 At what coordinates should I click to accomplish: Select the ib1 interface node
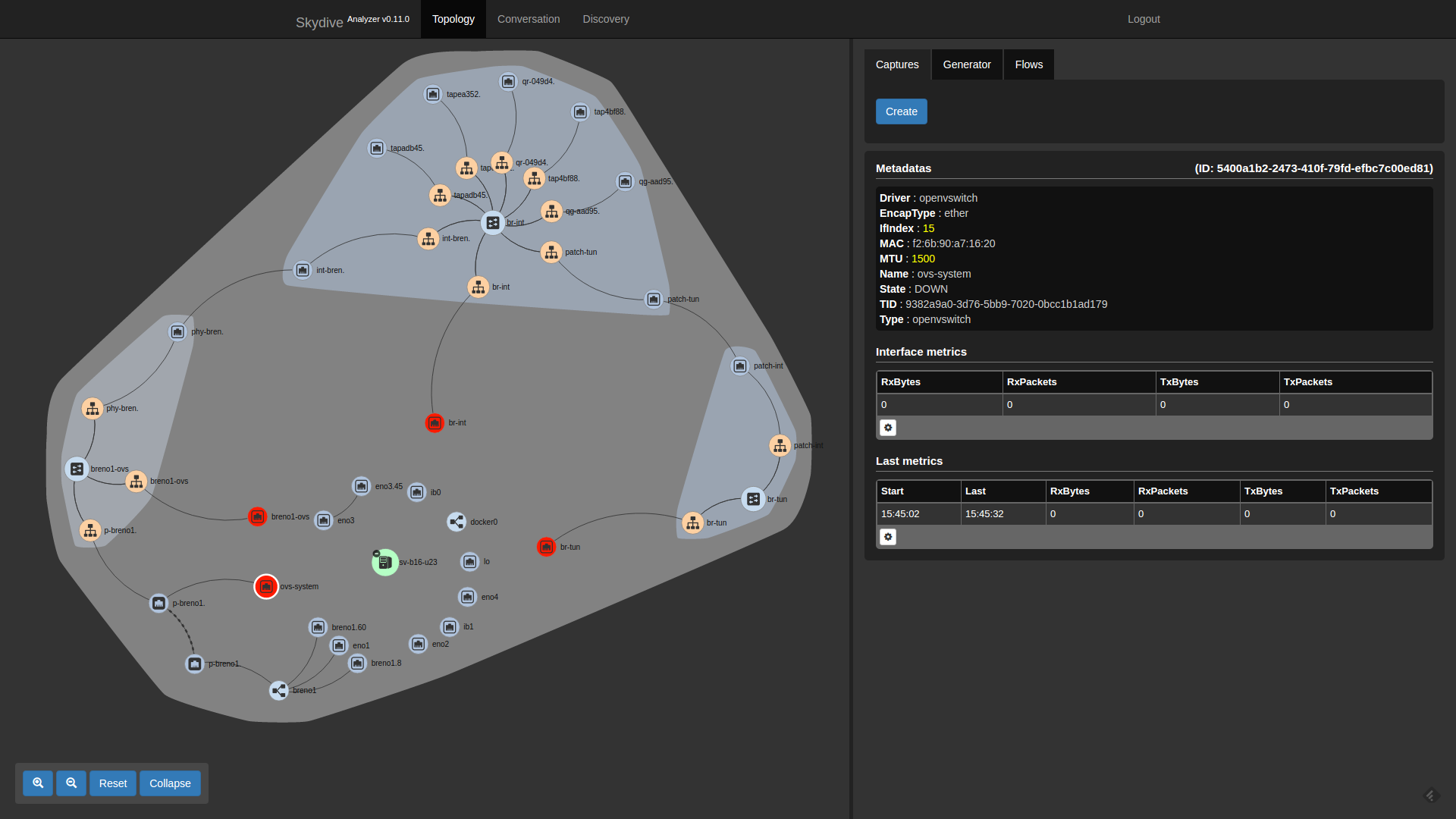[x=450, y=627]
